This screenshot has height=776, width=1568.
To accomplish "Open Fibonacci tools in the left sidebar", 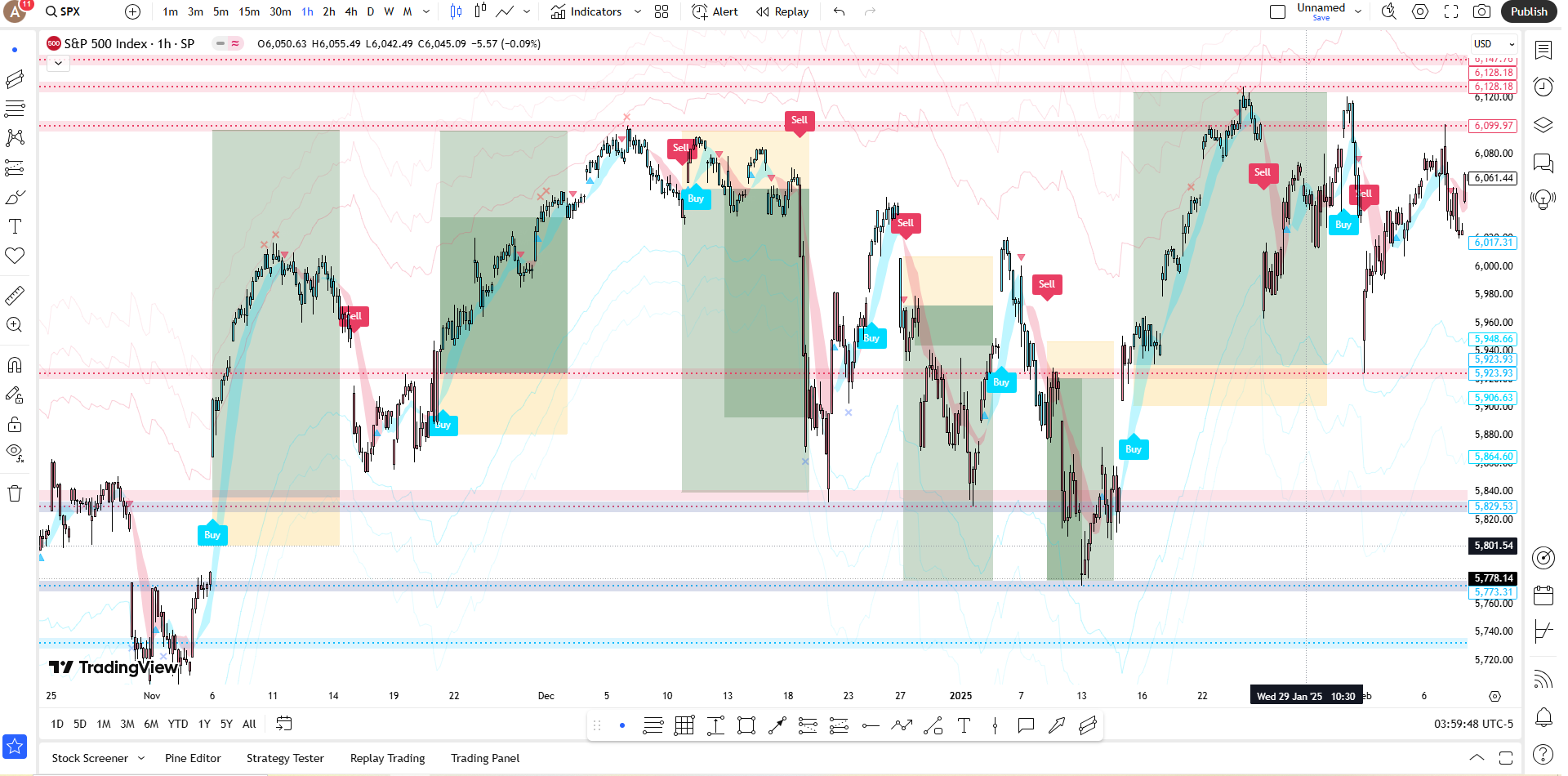I will pyautogui.click(x=15, y=108).
